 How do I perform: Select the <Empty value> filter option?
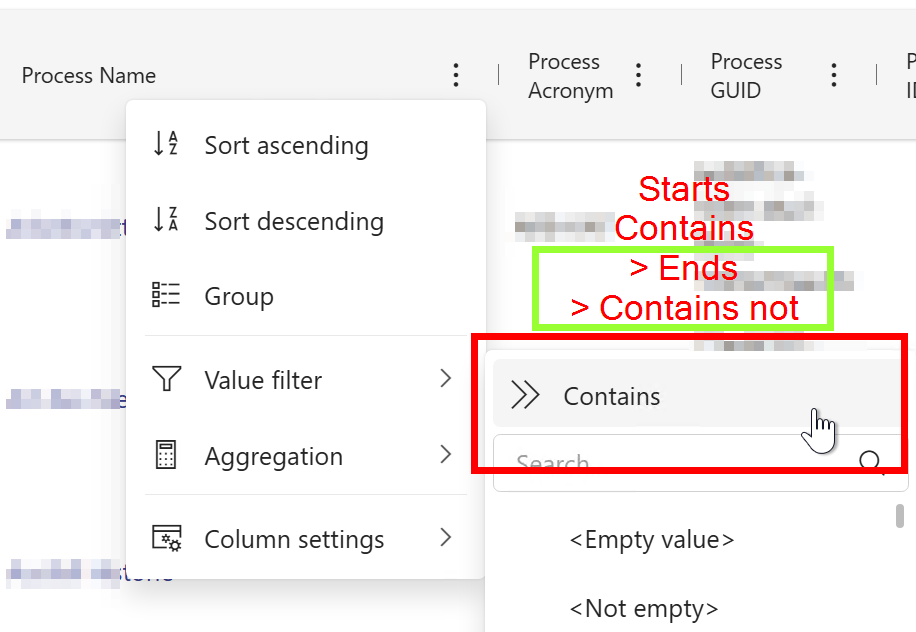(x=651, y=540)
